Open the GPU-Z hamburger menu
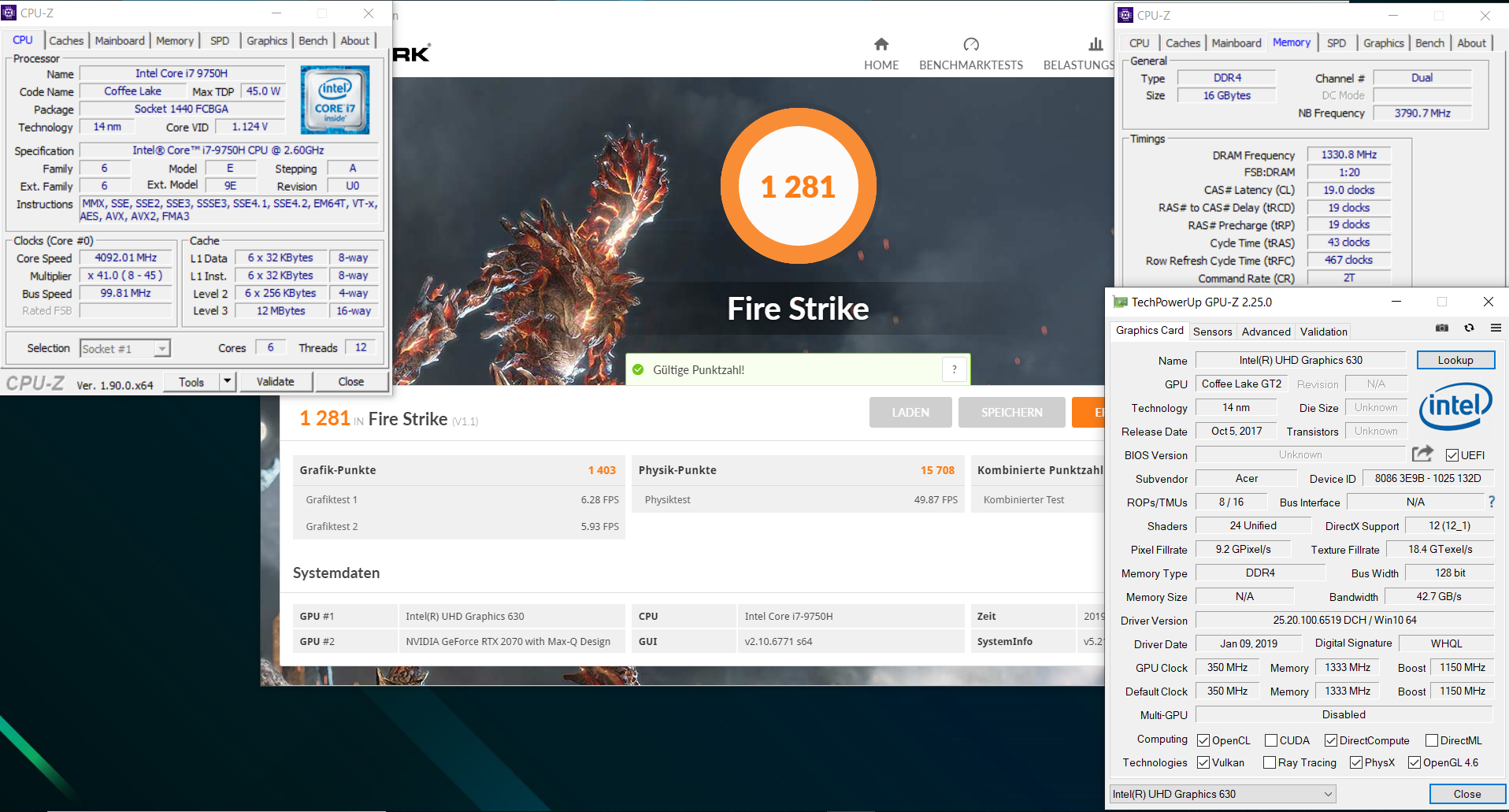Screen dimensions: 1509x812 1496,328
